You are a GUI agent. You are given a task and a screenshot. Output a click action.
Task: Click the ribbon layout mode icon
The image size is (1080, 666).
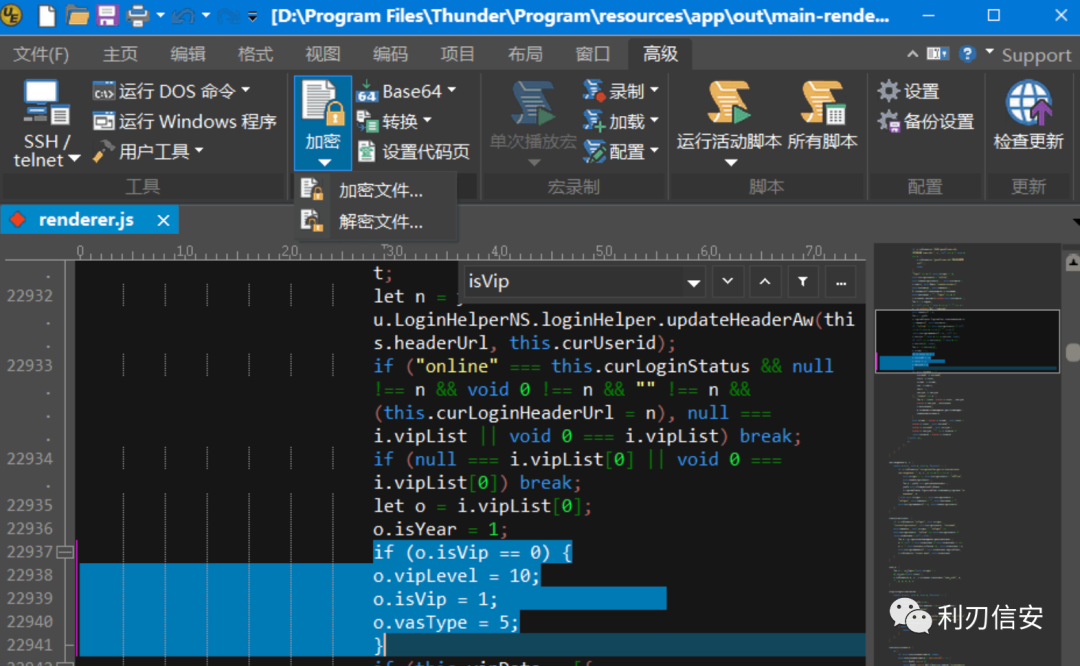(x=937, y=54)
